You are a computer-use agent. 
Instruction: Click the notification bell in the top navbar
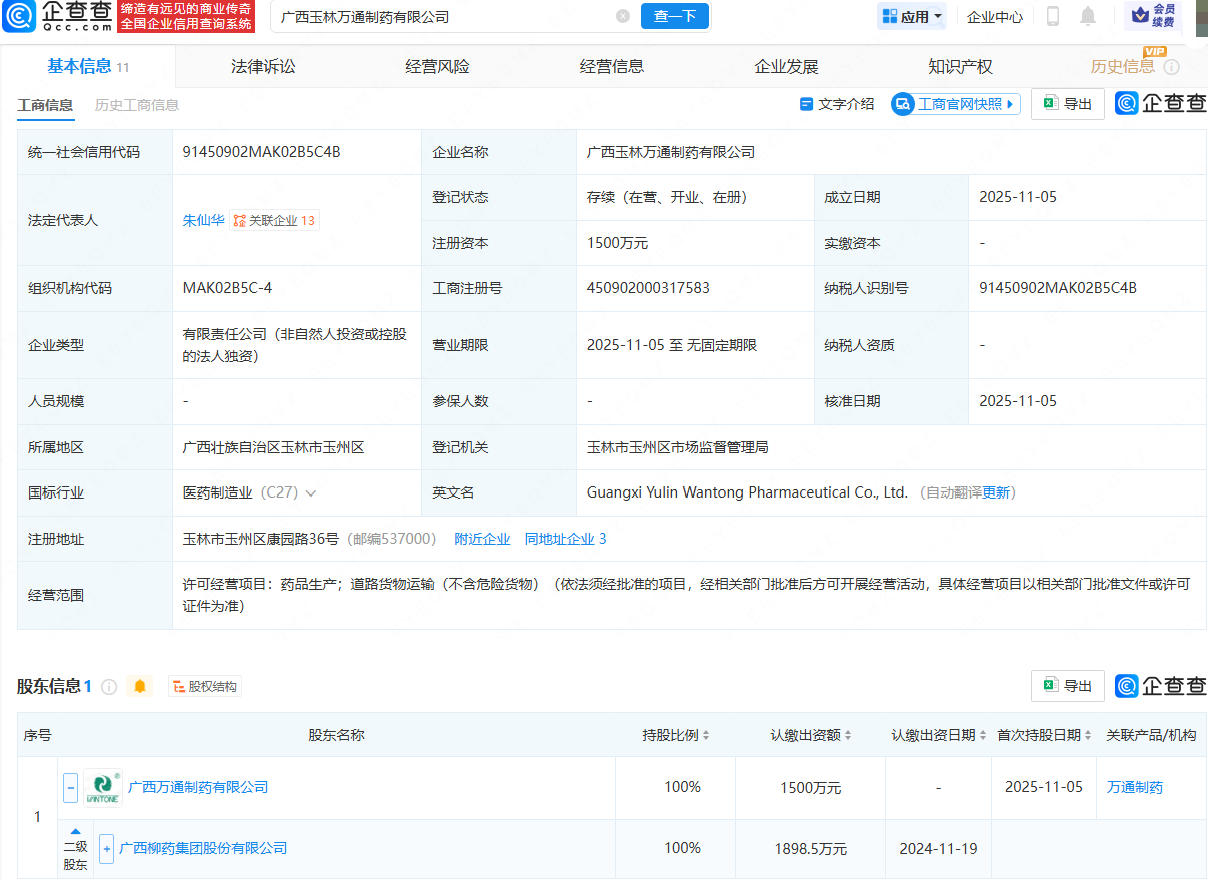[x=1088, y=16]
